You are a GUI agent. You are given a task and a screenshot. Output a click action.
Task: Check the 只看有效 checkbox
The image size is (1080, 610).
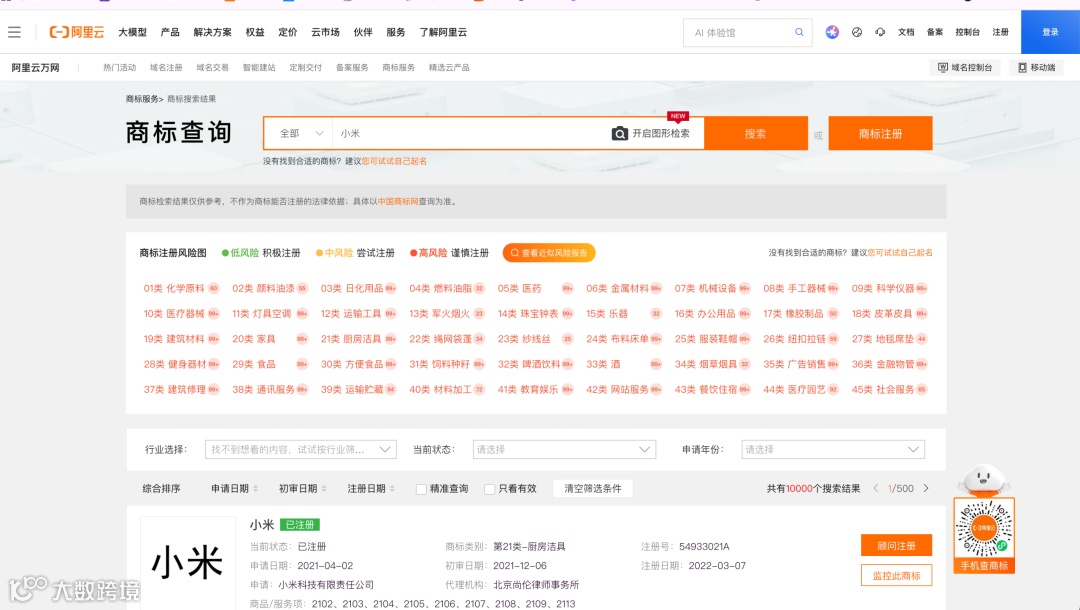[489, 489]
